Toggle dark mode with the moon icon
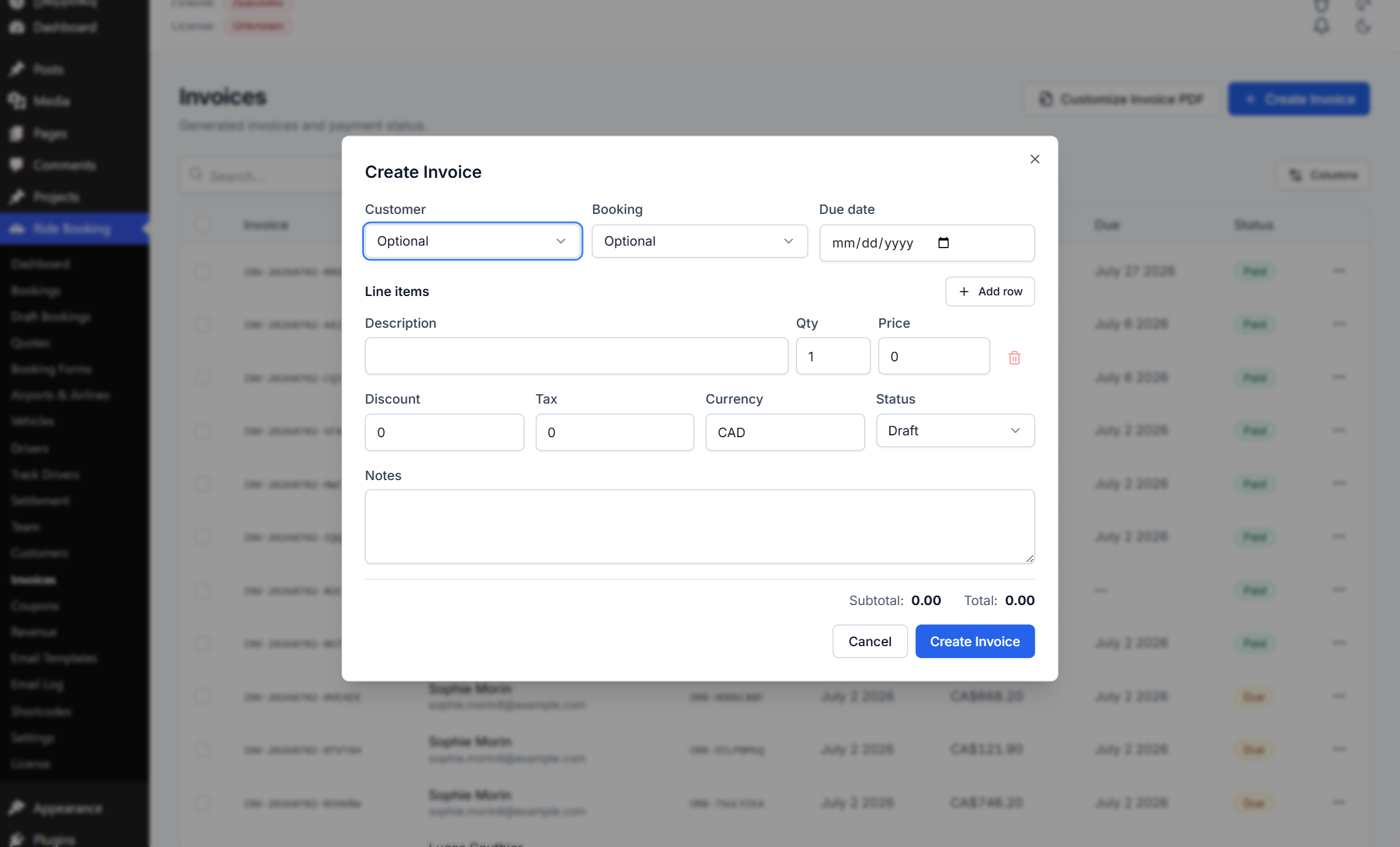Image resolution: width=1400 pixels, height=847 pixels. [x=1363, y=26]
